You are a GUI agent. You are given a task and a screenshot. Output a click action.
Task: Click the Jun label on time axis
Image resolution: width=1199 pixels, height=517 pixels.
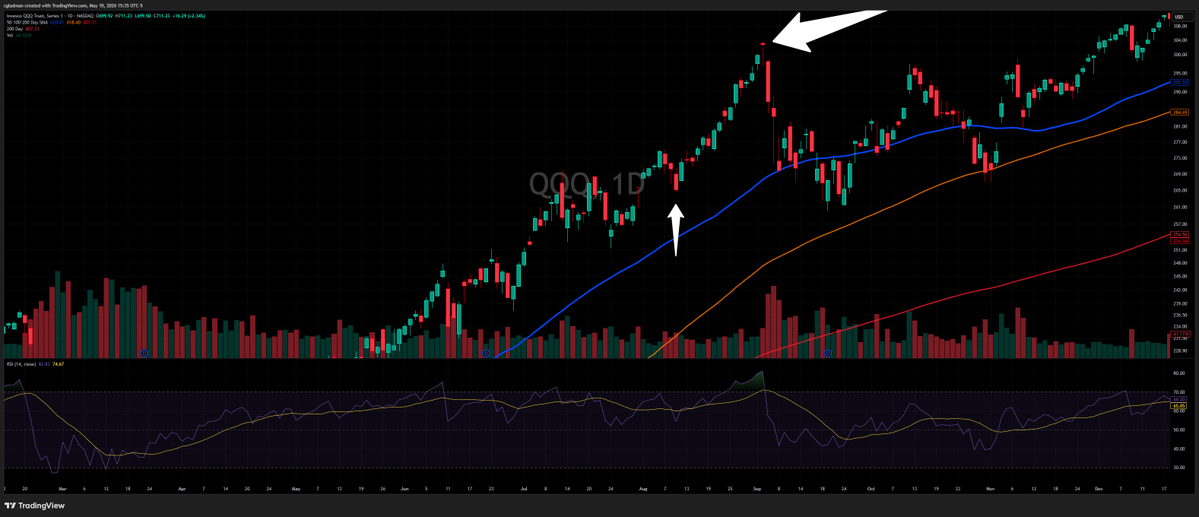point(405,489)
